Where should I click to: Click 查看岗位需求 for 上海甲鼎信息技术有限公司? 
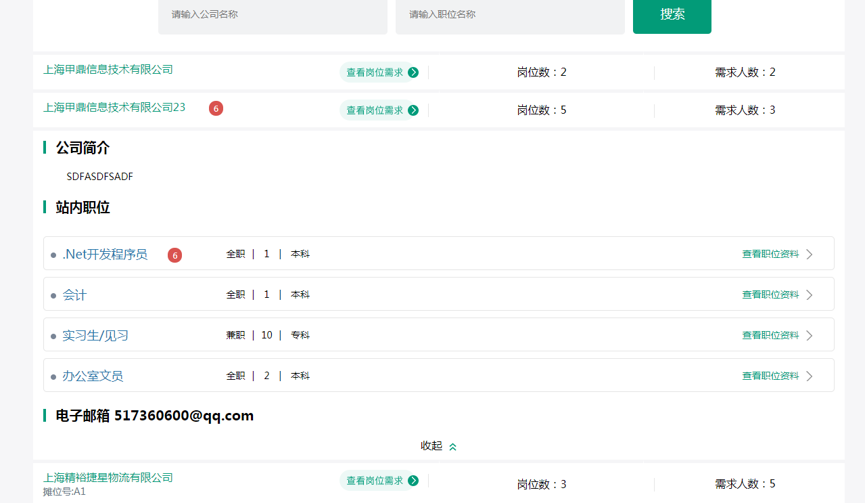[375, 72]
